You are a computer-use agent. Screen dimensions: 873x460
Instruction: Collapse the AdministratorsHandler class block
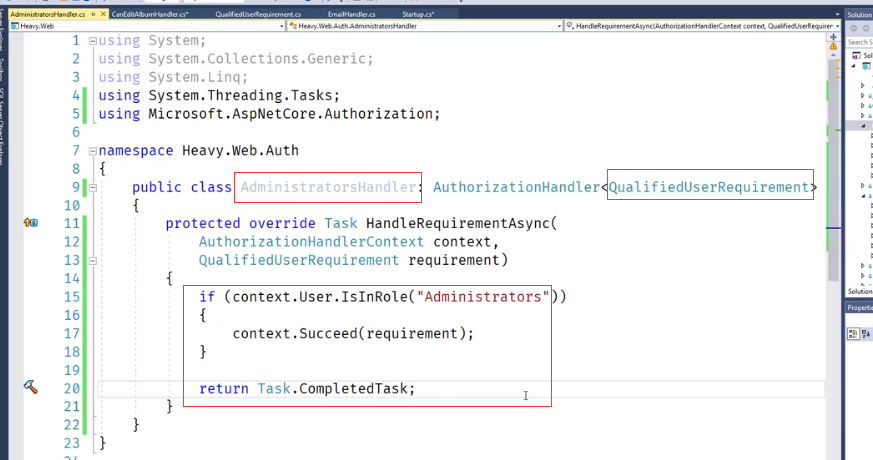[93, 188]
